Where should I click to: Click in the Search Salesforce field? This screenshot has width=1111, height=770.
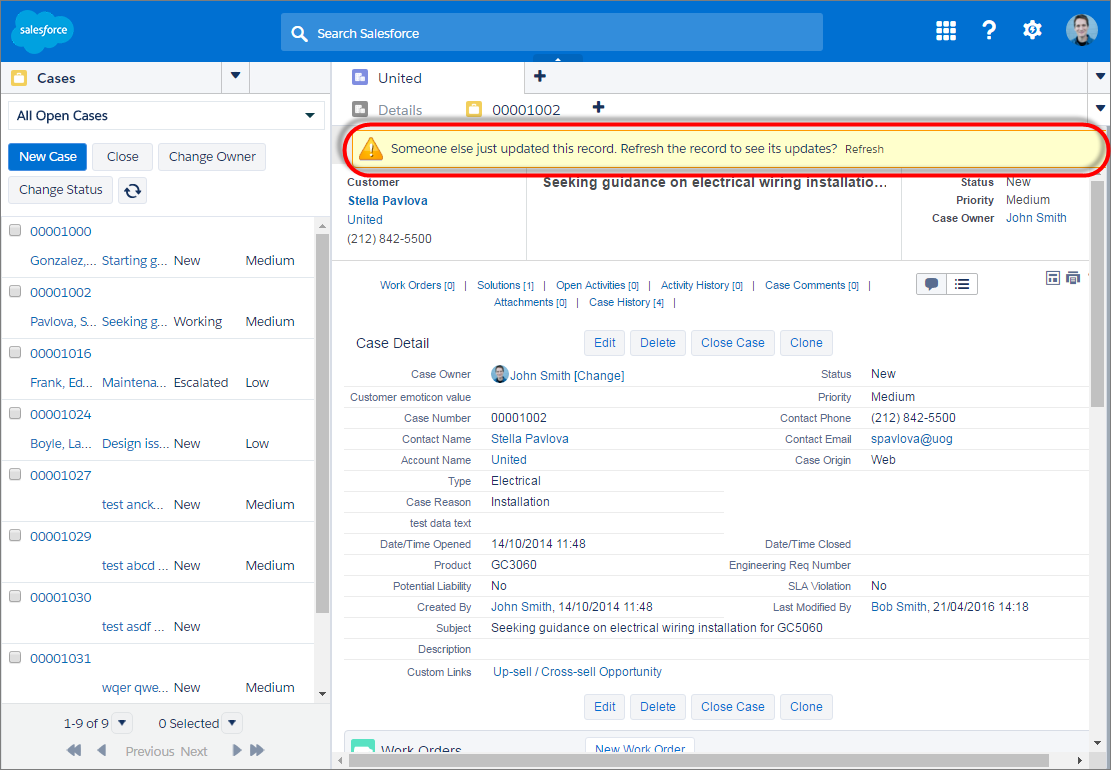click(552, 33)
